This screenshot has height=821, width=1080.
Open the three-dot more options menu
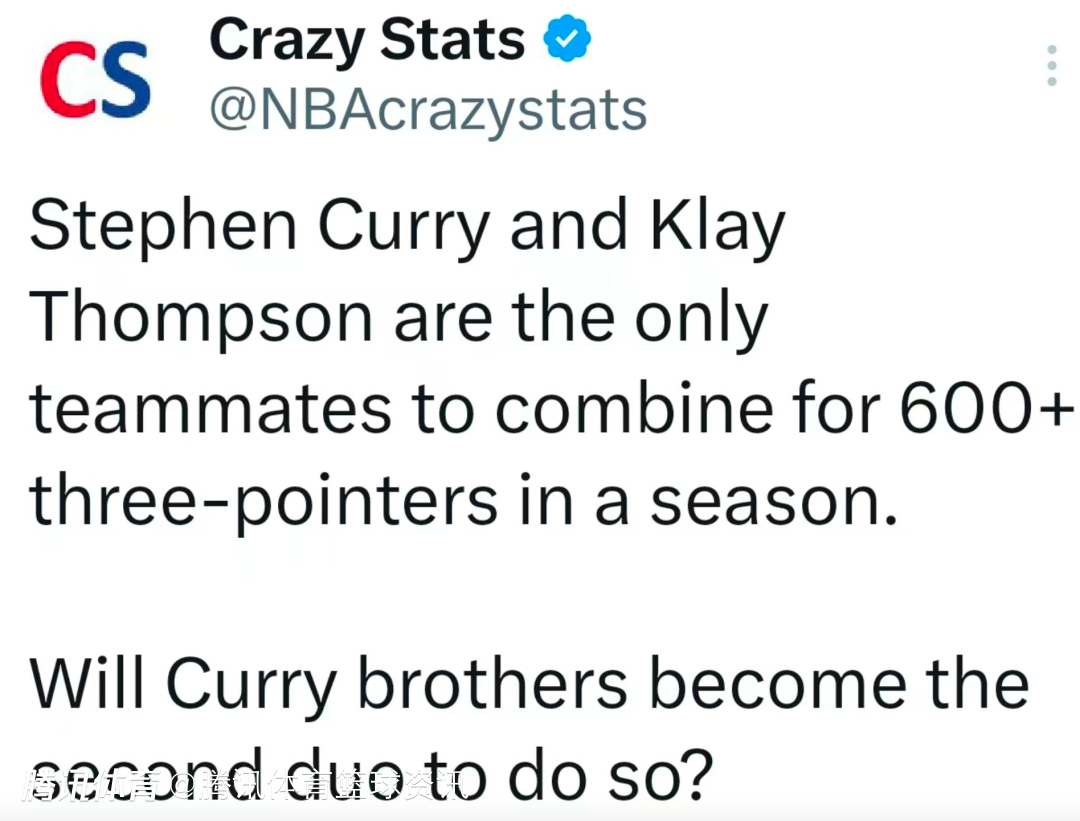pyautogui.click(x=1051, y=66)
